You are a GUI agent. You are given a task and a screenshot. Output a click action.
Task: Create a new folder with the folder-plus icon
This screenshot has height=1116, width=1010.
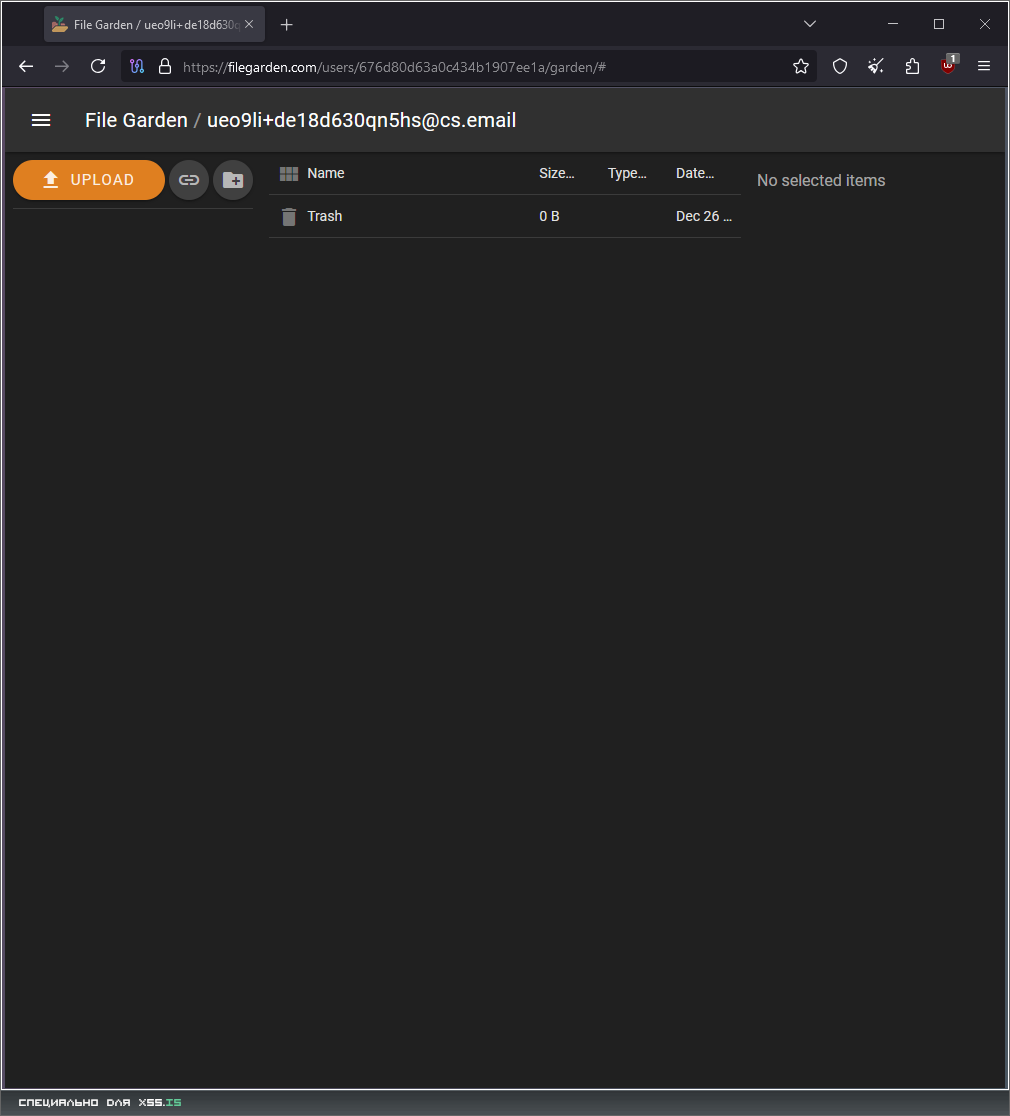pos(233,180)
